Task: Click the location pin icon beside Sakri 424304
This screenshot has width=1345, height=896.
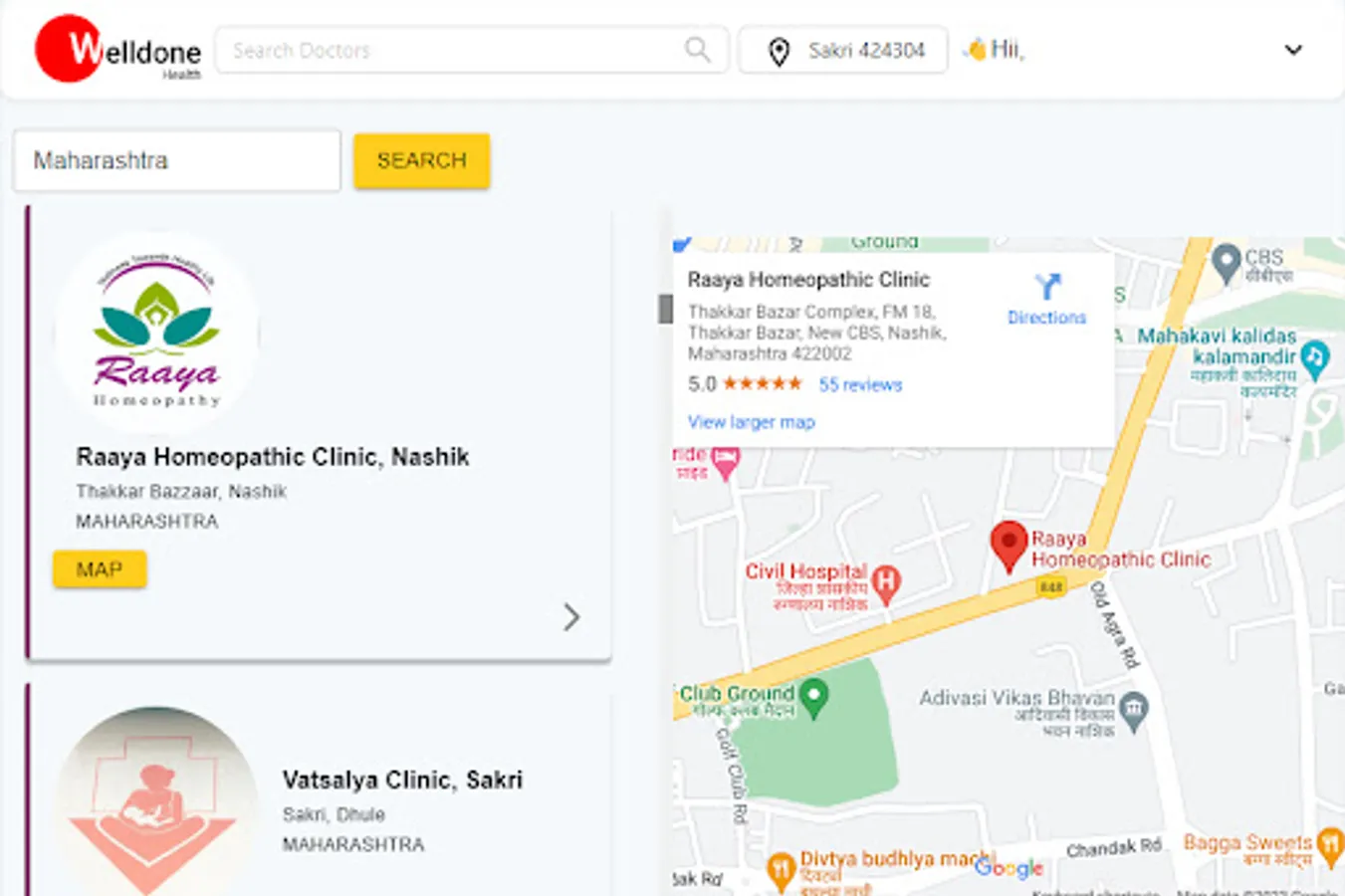Action: (779, 51)
